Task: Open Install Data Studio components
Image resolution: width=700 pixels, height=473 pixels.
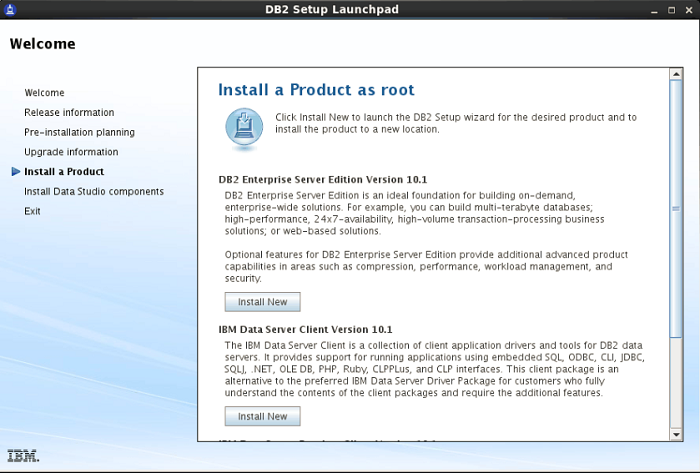Action: 94,191
